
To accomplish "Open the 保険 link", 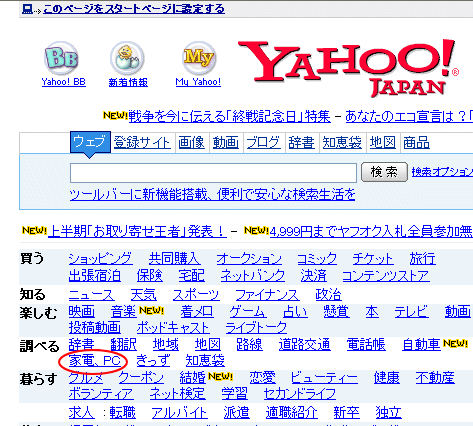I will click(150, 276).
